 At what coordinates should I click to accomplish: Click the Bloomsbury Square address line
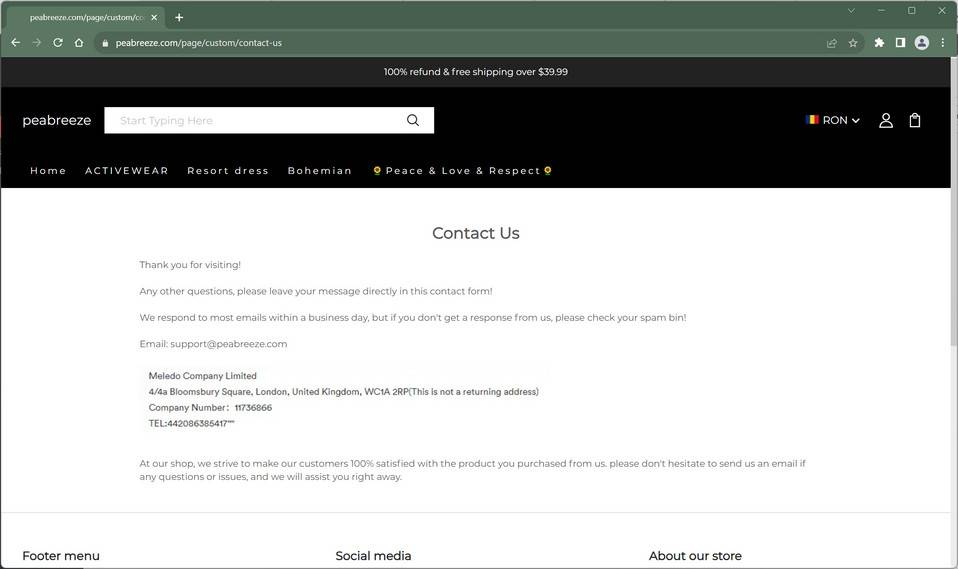click(x=343, y=392)
